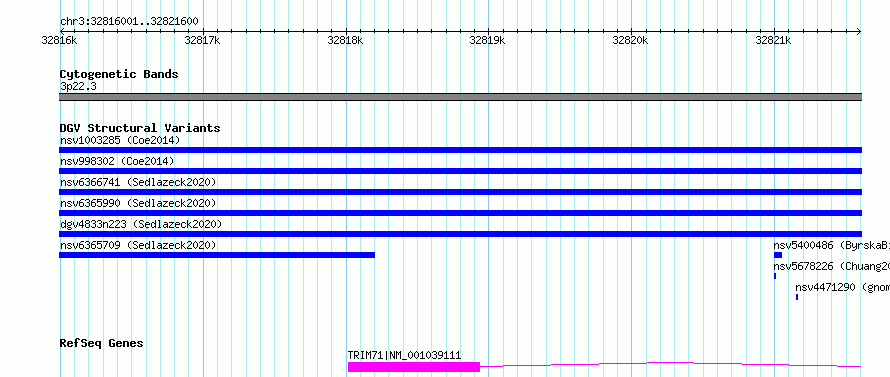Image resolution: width=890 pixels, height=377 pixels.
Task: Click the short blue bar for nsv6365709
Action: coord(217,255)
